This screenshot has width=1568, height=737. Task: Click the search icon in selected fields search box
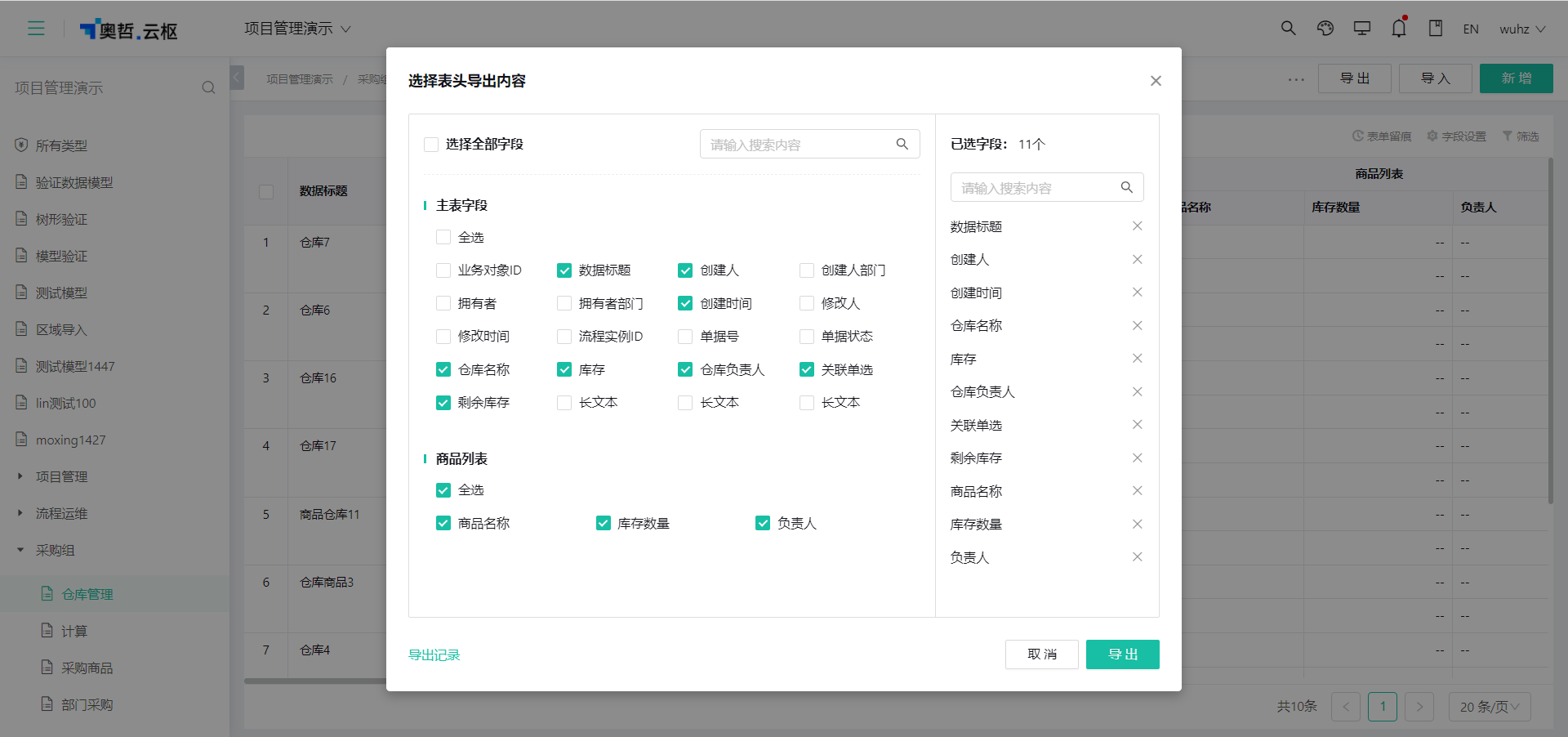pos(1126,187)
